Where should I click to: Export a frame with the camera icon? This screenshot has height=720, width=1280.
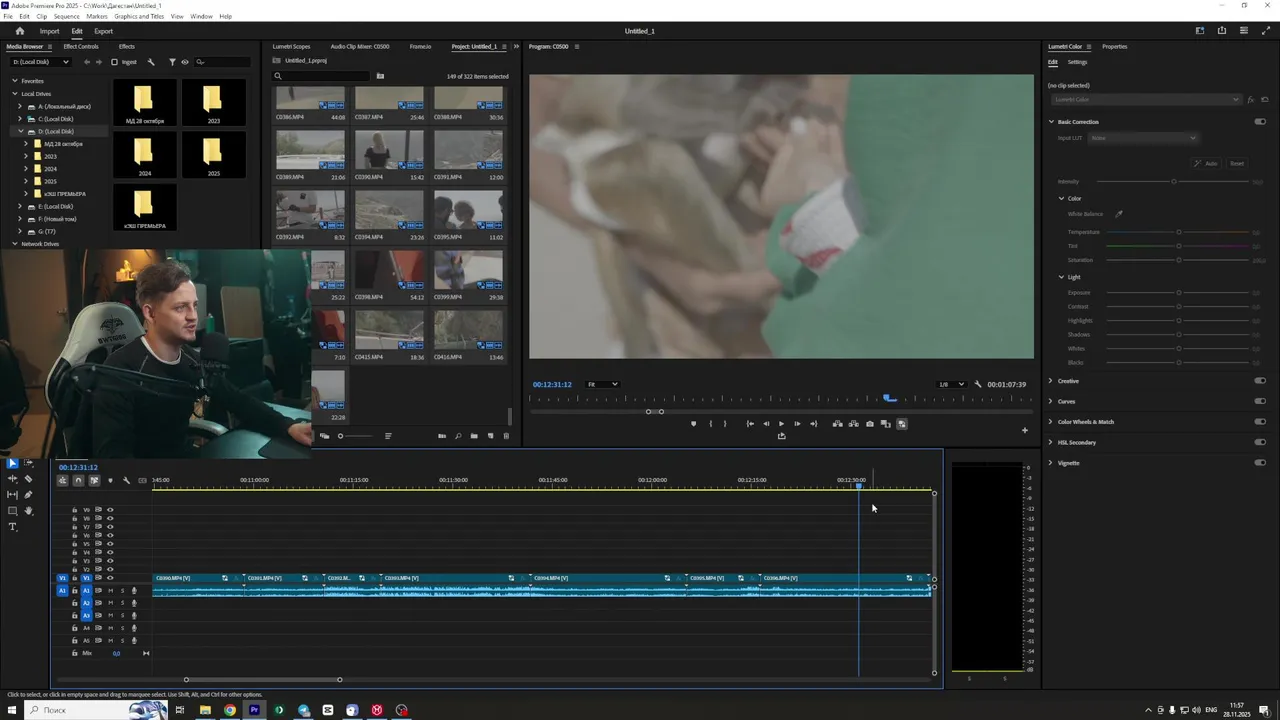869,424
